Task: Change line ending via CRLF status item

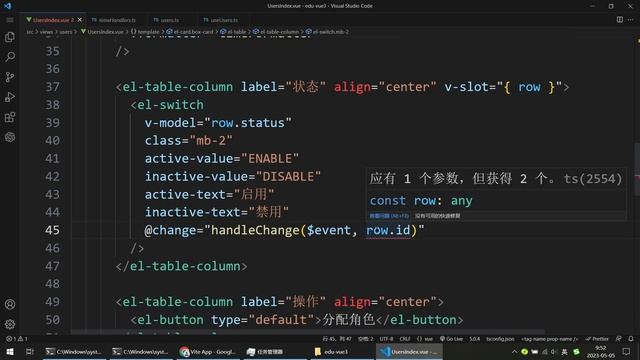Action: tap(404, 339)
